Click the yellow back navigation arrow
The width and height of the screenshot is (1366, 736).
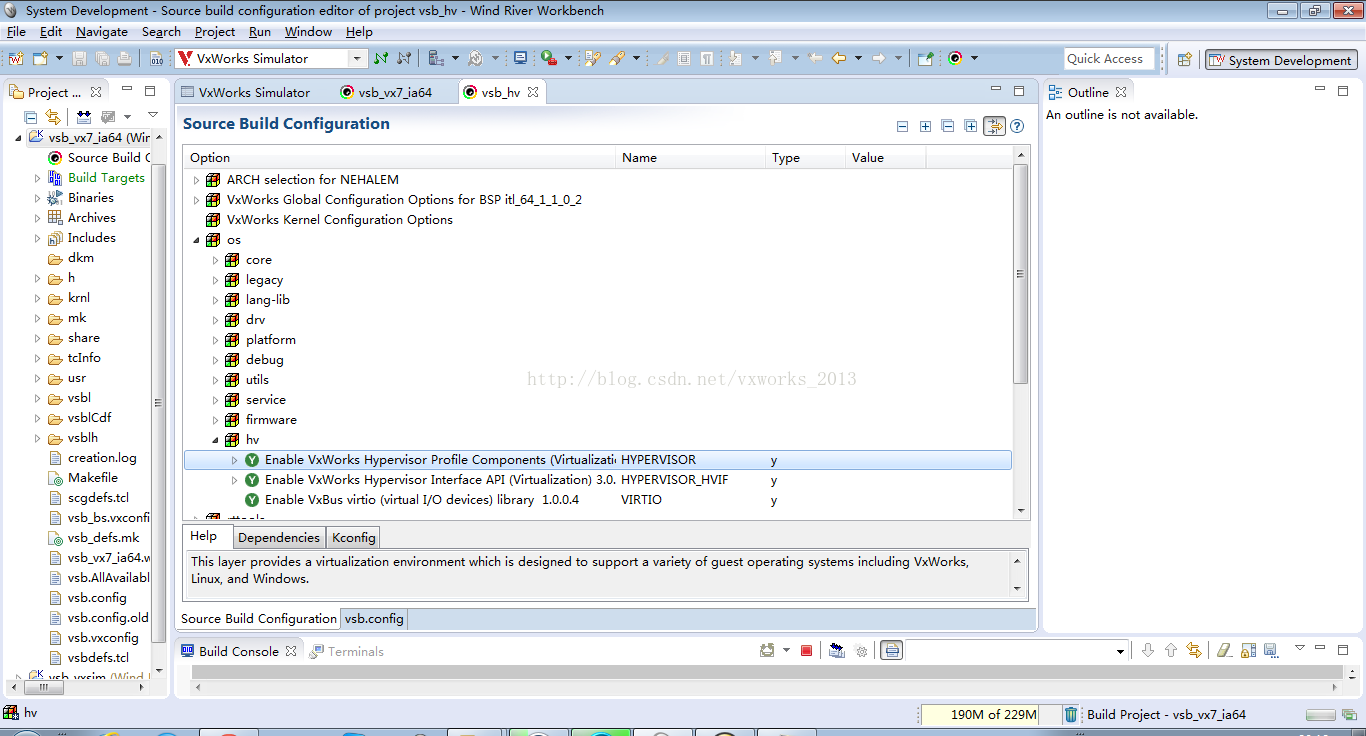[839, 59]
